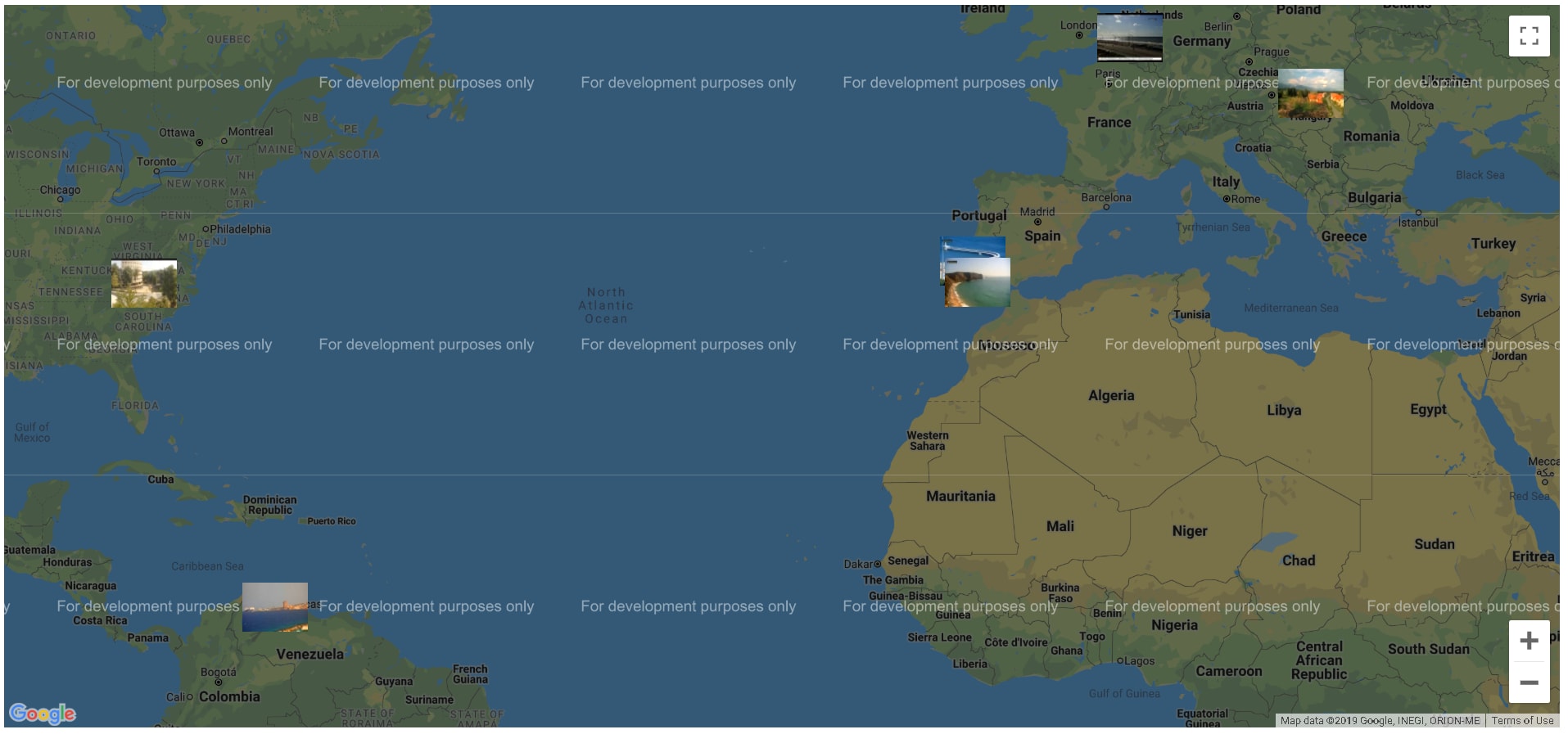Open photo thumbnail over North Carolina
Image resolution: width=1568 pixels, height=734 pixels.
[x=144, y=284]
